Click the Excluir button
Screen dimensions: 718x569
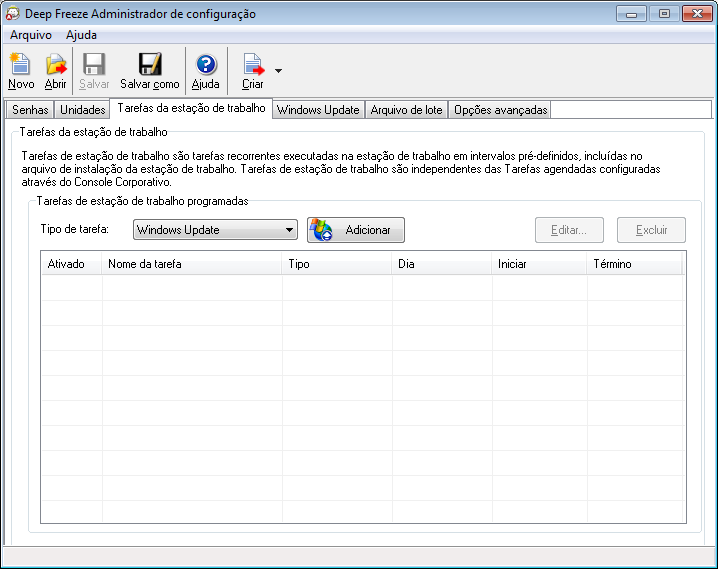click(651, 230)
